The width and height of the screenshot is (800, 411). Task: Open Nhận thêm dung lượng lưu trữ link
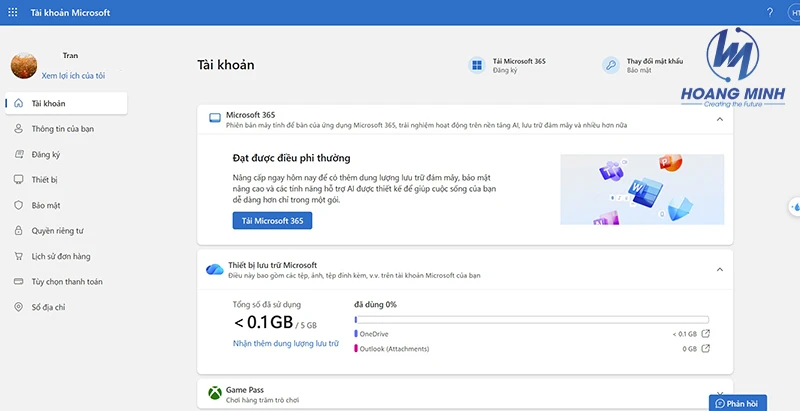pos(286,343)
